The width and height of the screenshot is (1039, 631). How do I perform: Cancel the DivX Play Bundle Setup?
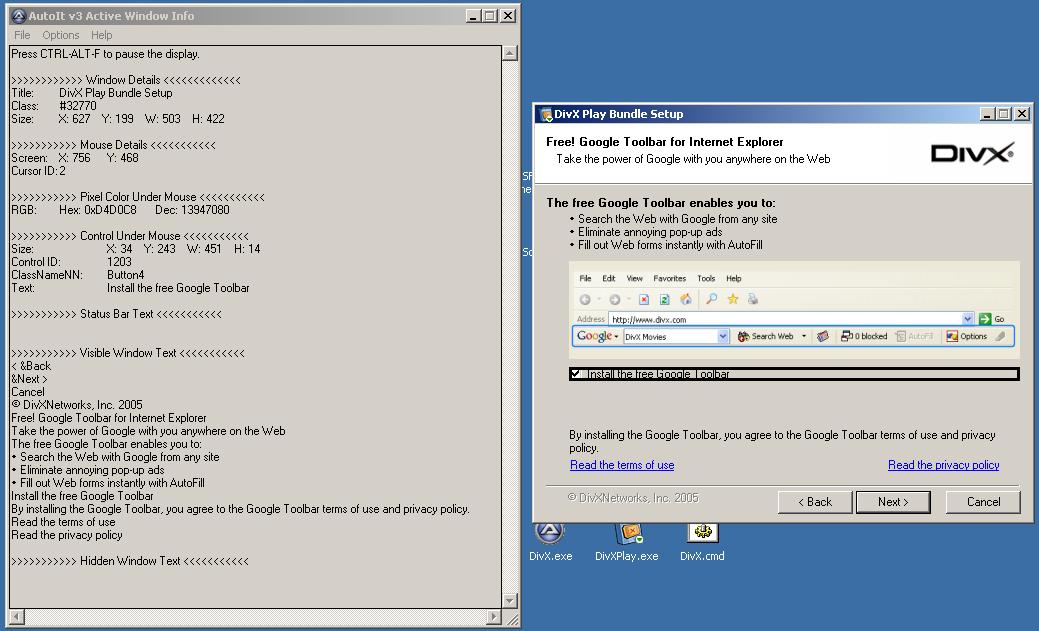point(983,502)
